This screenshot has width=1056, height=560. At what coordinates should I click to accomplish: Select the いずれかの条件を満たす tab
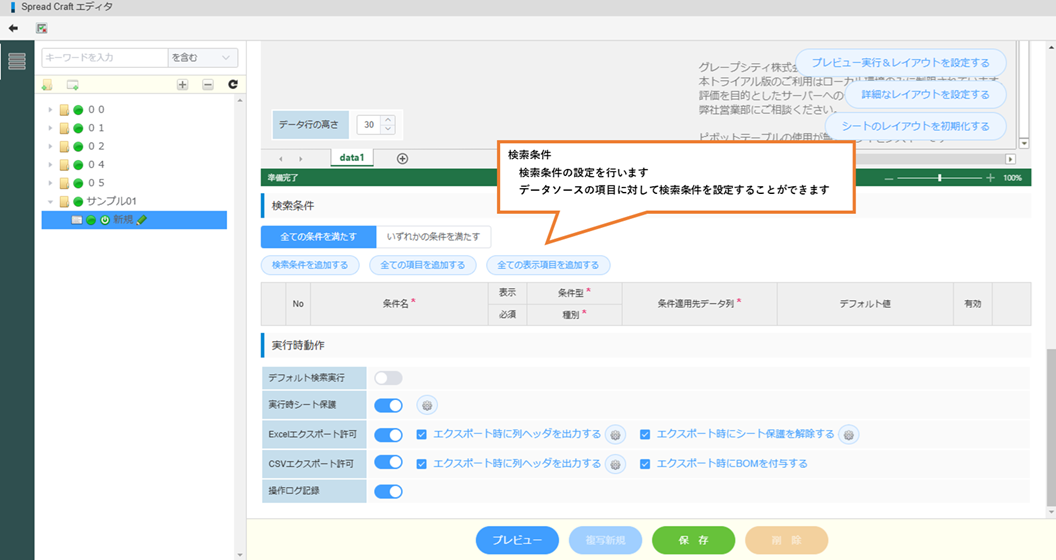click(433, 237)
